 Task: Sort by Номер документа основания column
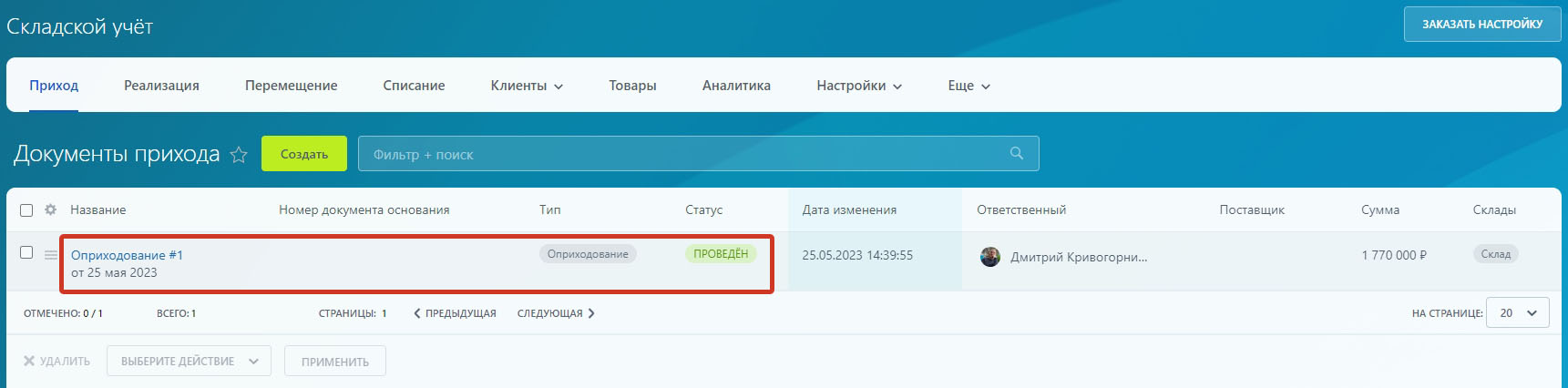[x=364, y=210]
